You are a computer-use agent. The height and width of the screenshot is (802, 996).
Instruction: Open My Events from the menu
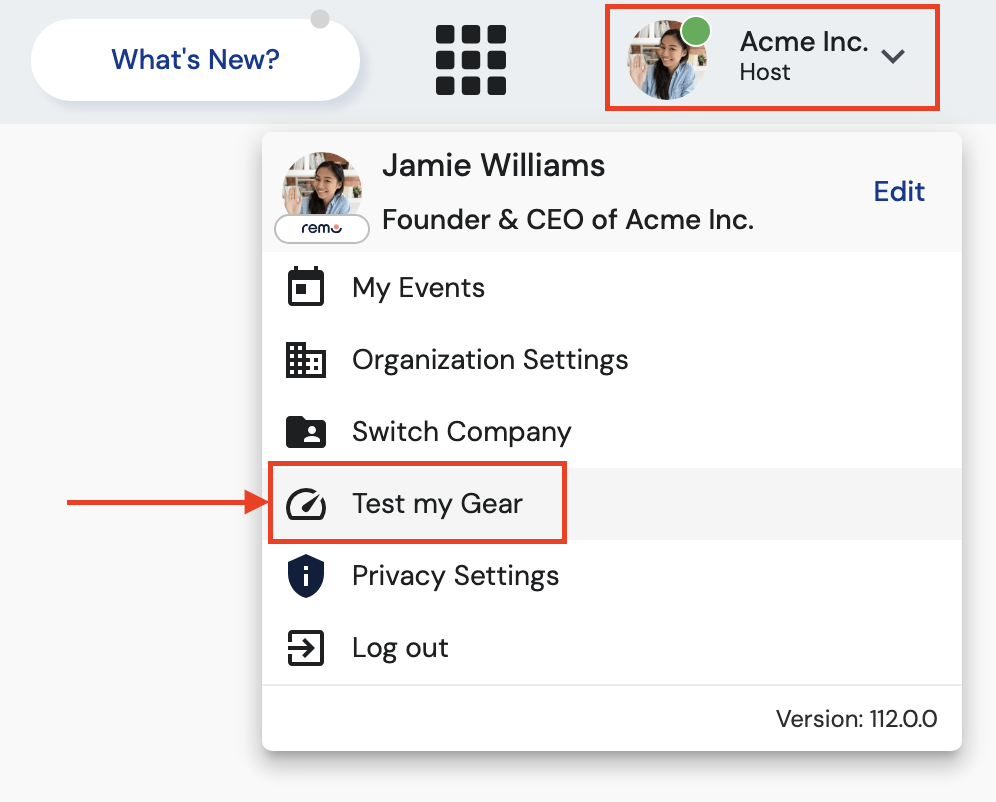coord(418,288)
